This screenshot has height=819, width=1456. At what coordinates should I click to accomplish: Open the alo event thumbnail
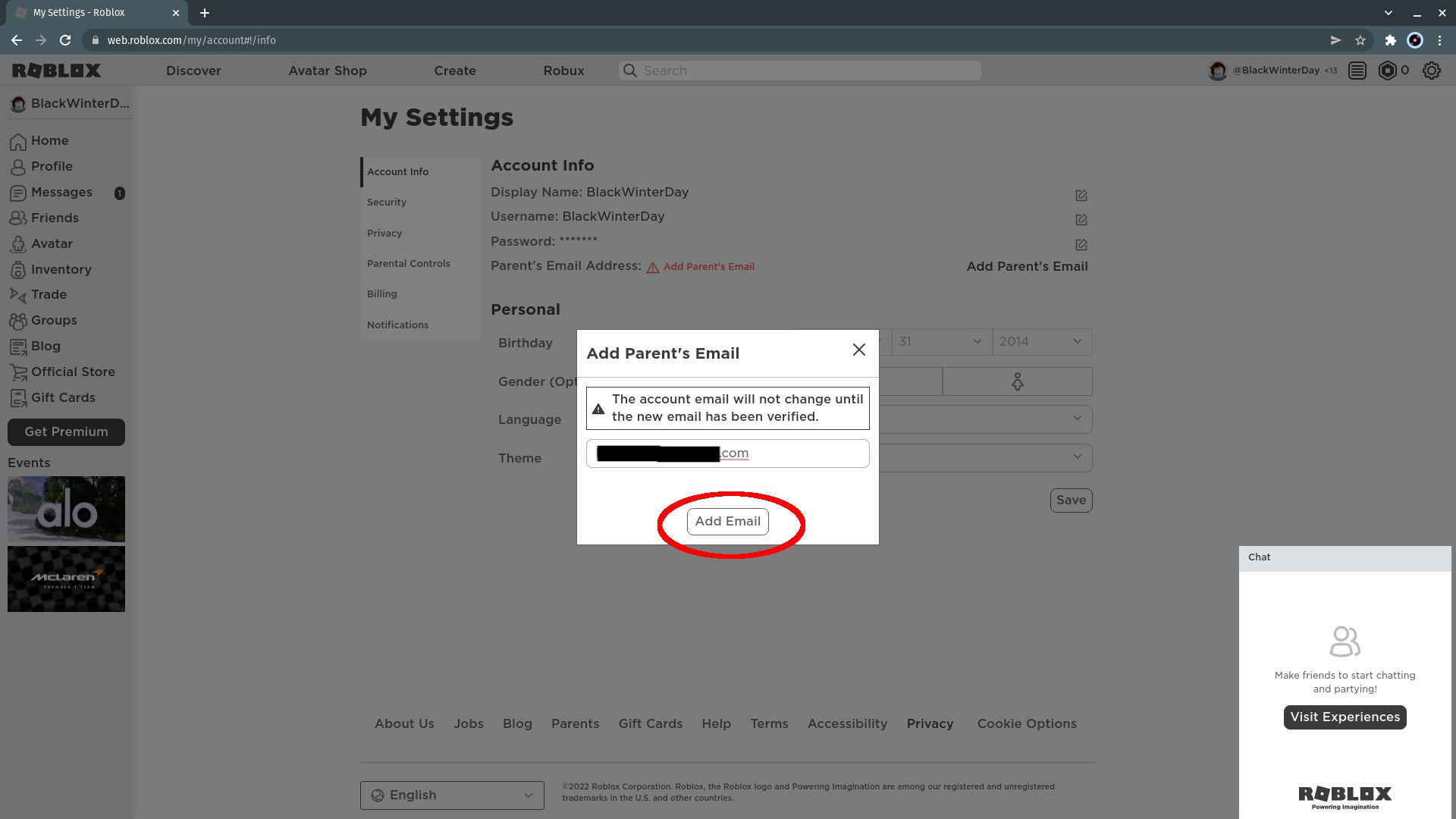(x=66, y=509)
